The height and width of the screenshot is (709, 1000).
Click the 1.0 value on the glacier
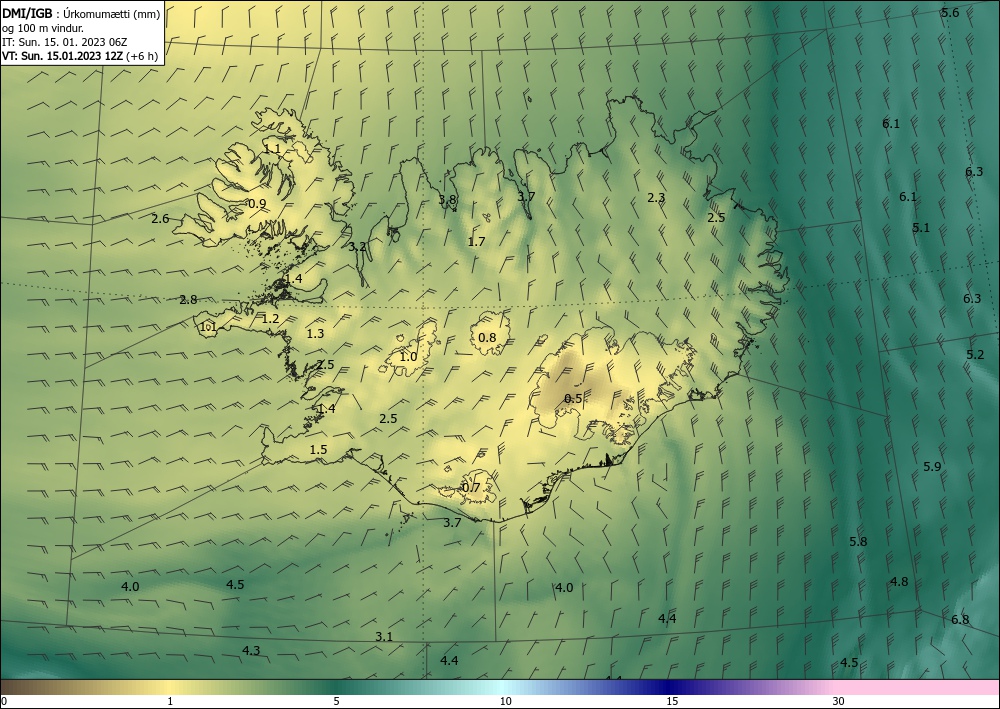click(x=408, y=357)
